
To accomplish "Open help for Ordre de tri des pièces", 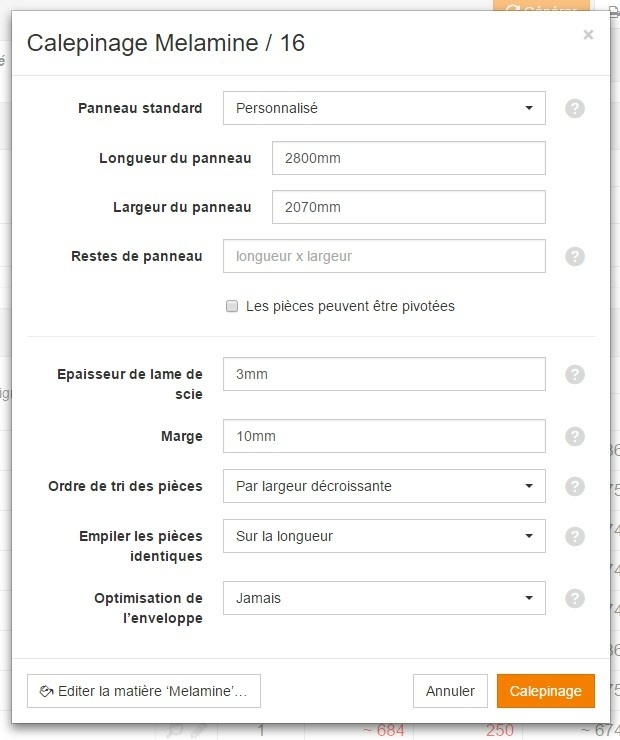I will pos(575,486).
